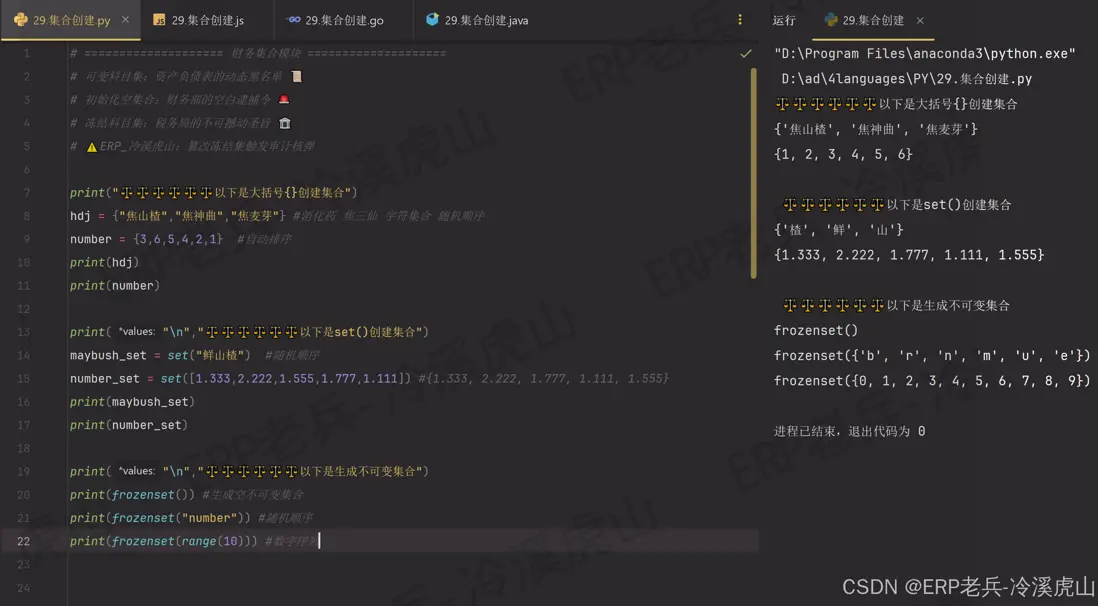Click the building emoji on line 4
Image resolution: width=1098 pixels, height=606 pixels.
click(284, 123)
